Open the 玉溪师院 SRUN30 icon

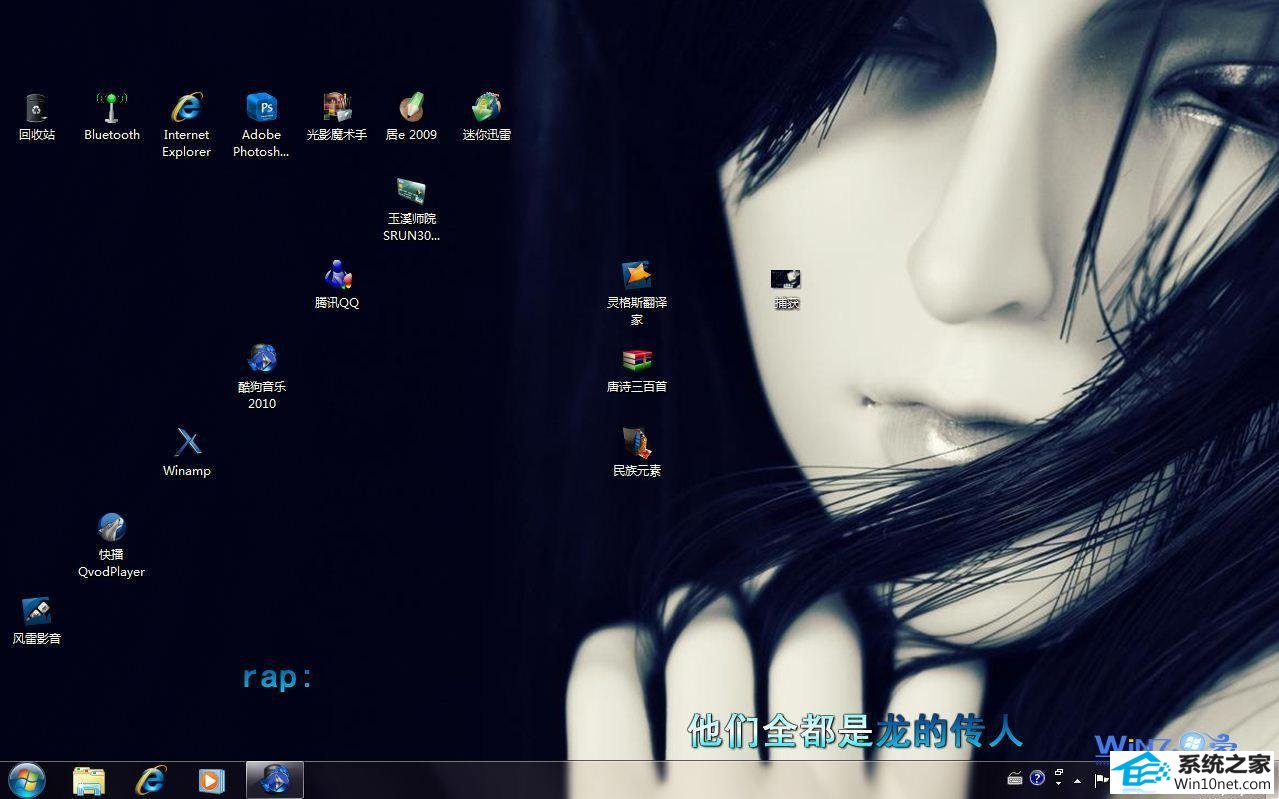(411, 209)
